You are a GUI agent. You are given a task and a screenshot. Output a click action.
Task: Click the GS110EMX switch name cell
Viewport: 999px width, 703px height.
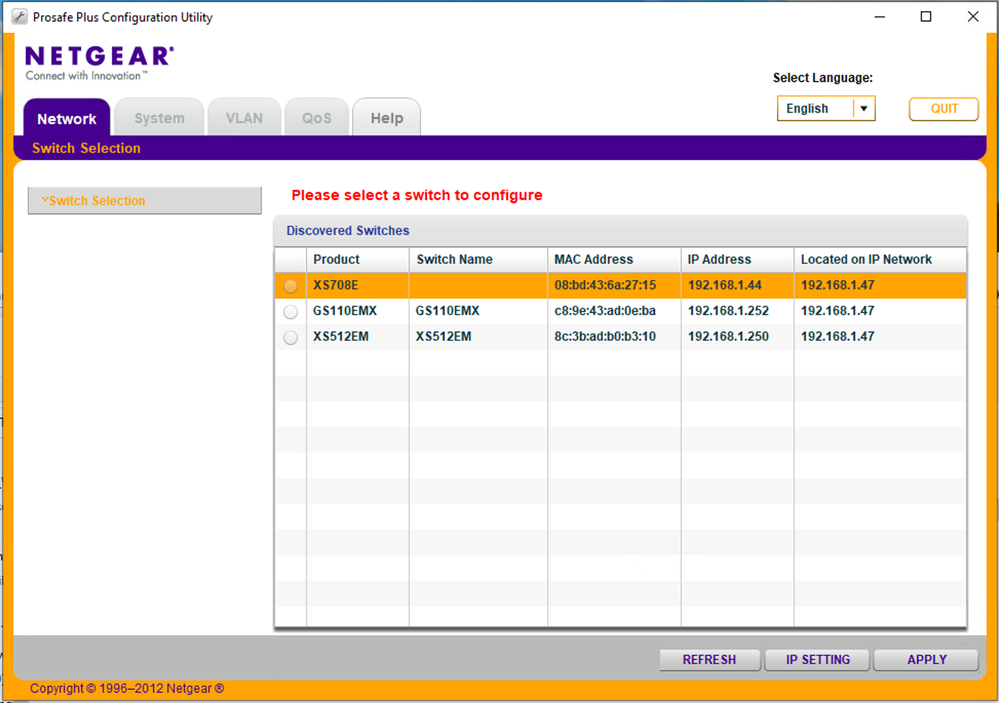click(x=478, y=311)
